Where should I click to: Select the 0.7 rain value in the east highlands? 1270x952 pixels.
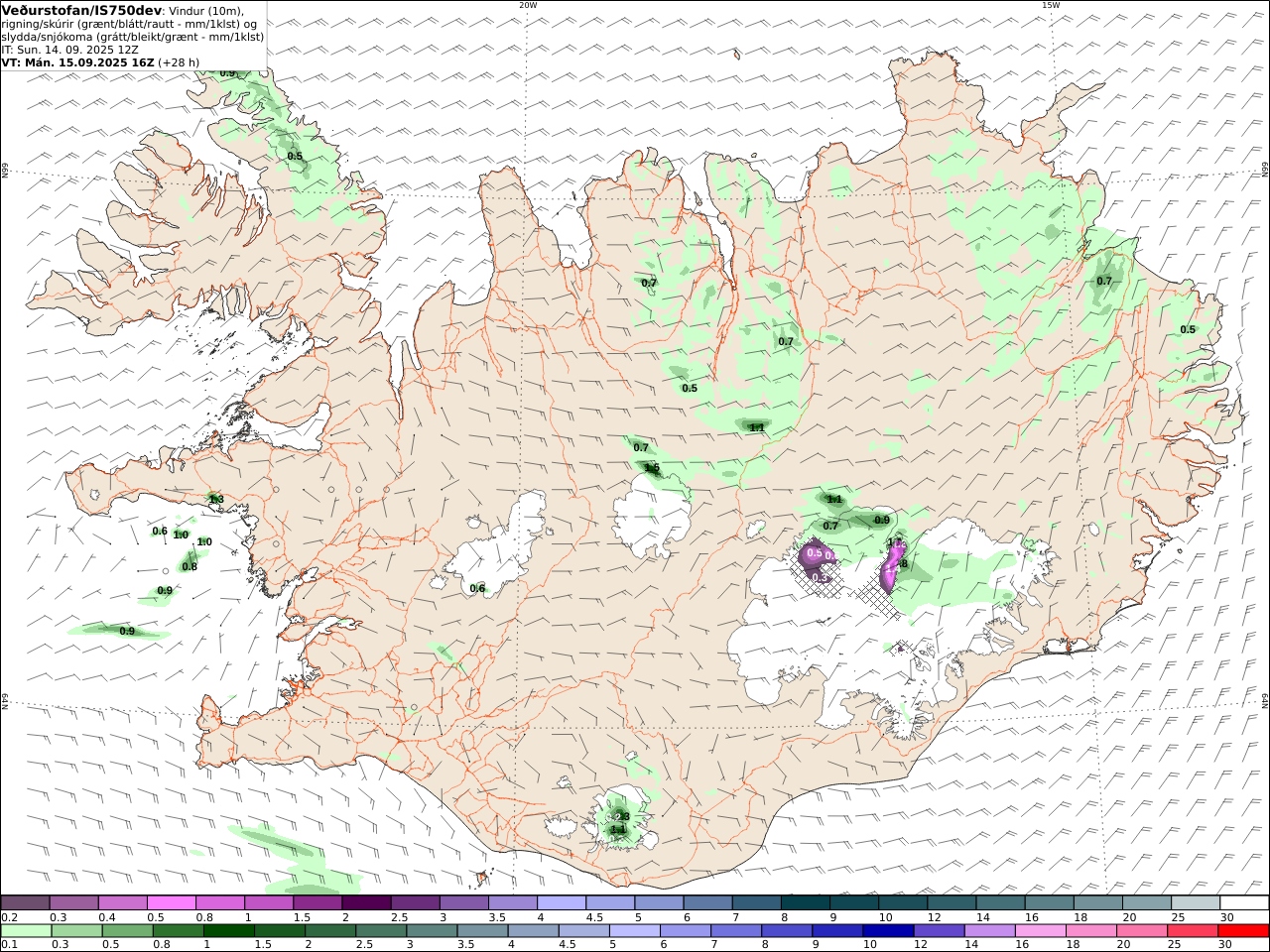pos(1104,281)
